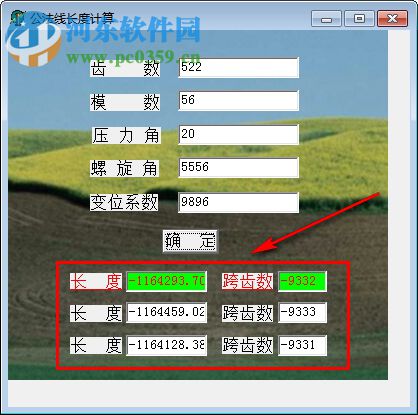Viewport: 418px width, 415px height.
Task: Click the red 长度 label
Action: pos(96,282)
